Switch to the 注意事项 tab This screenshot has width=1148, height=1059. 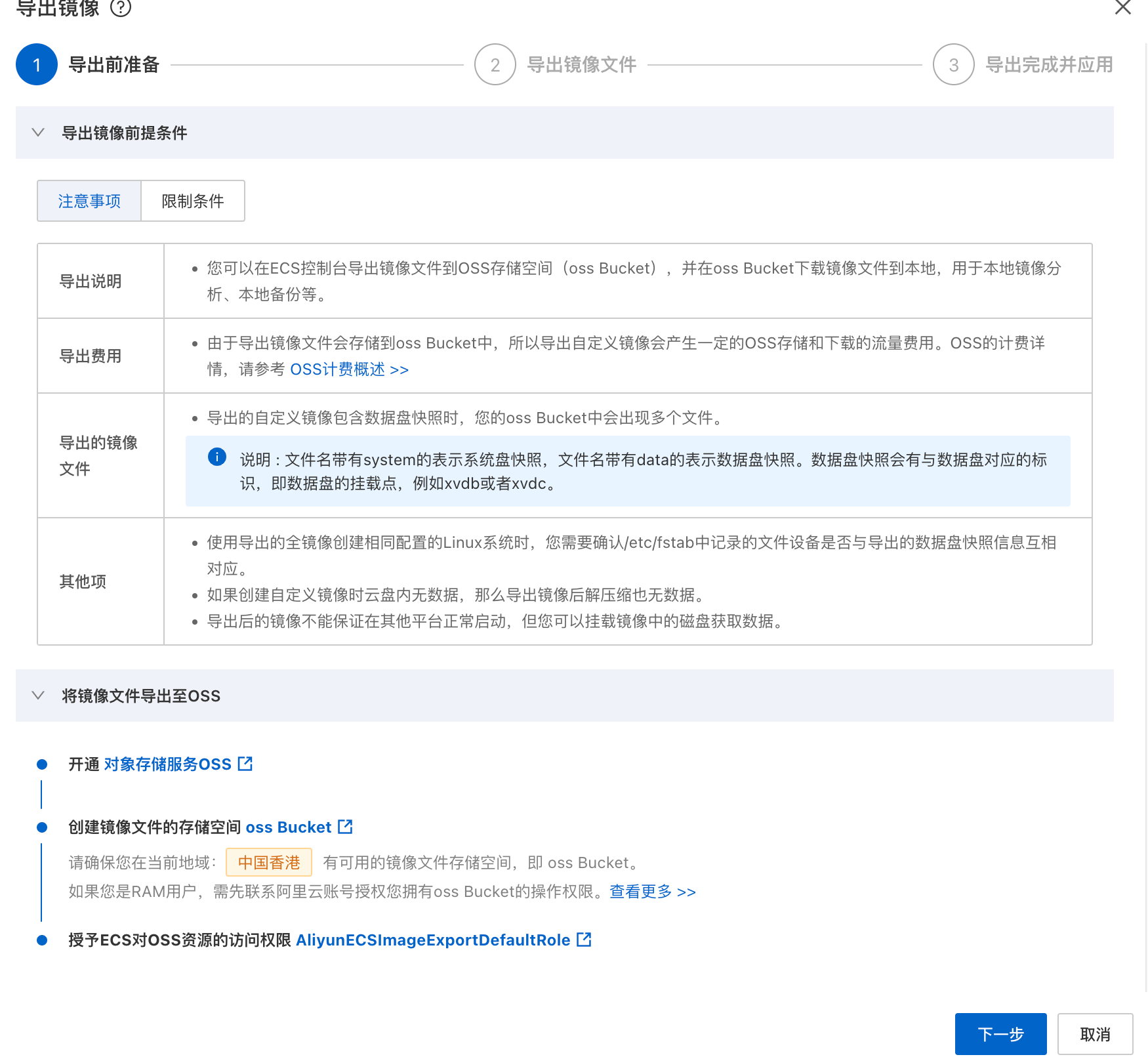click(89, 201)
